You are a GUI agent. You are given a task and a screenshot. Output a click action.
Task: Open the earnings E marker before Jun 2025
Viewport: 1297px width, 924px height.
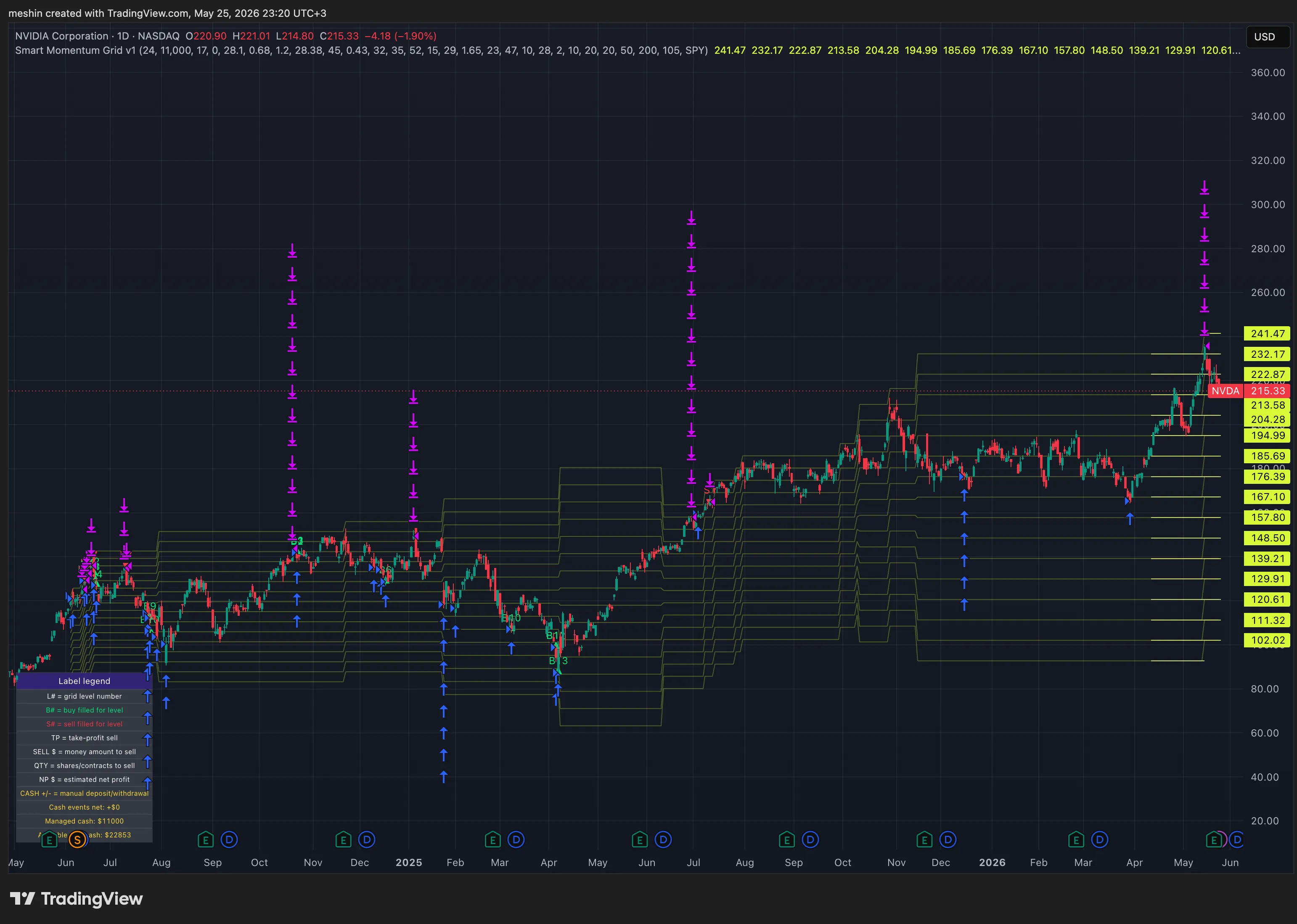(640, 839)
